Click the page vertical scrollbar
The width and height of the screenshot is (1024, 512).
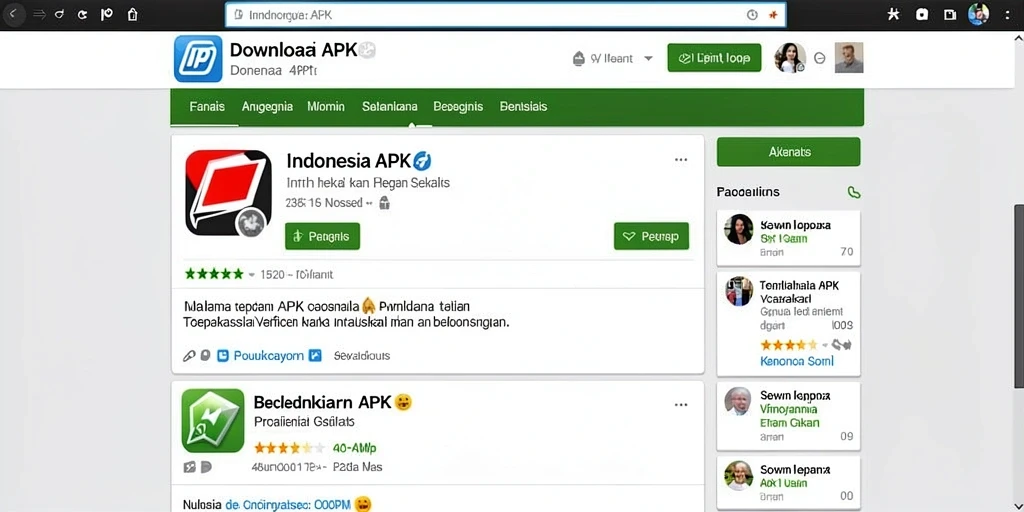[x=1018, y=295]
